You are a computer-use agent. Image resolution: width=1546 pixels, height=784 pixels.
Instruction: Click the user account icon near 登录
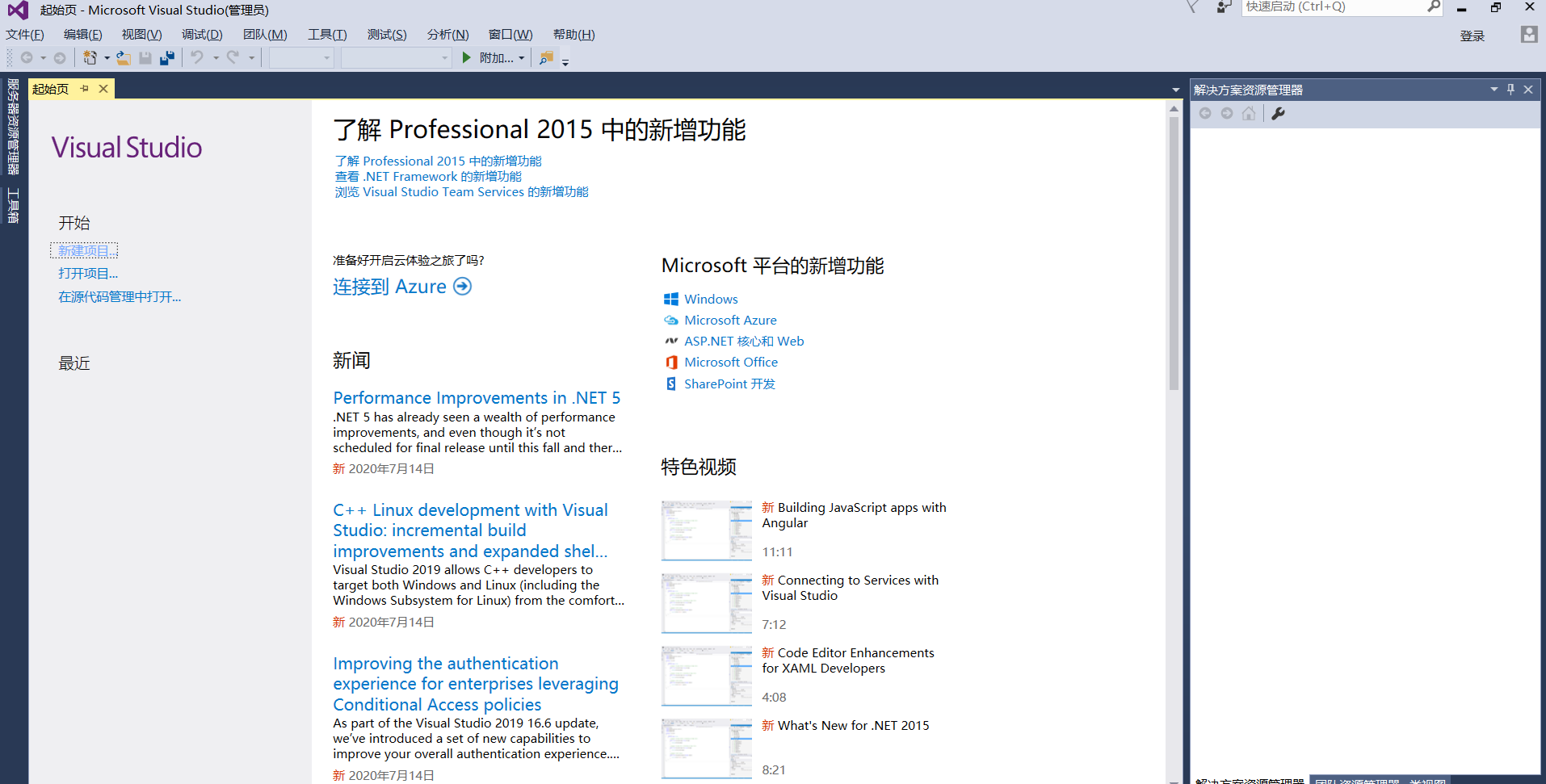pyautogui.click(x=1527, y=35)
